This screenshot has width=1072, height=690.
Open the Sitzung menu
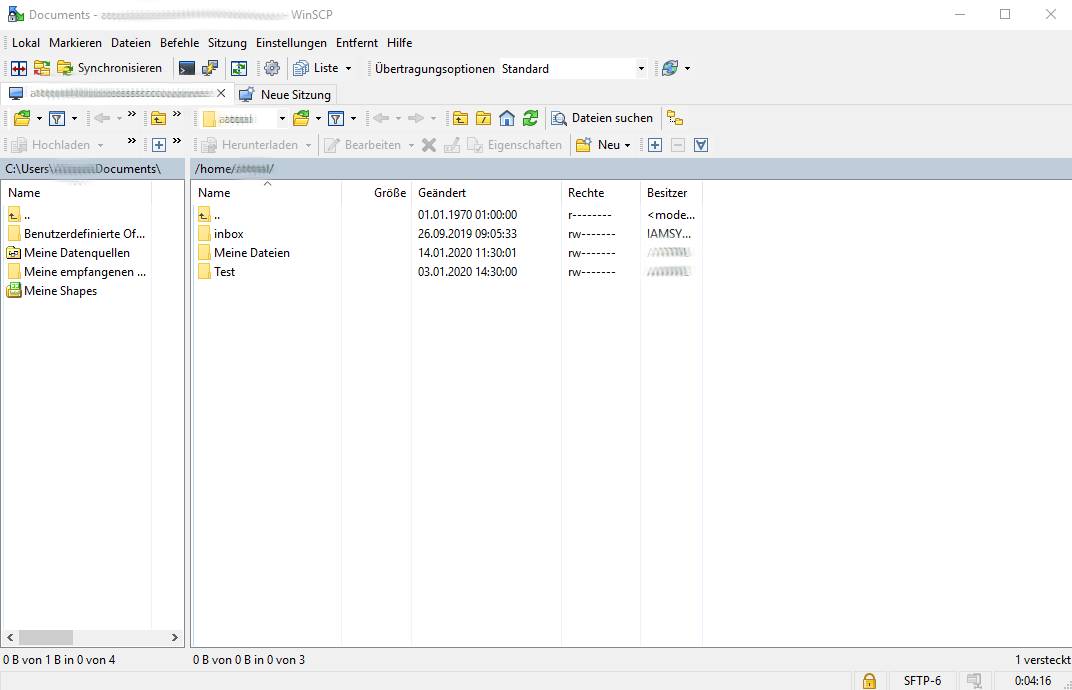[x=227, y=43]
